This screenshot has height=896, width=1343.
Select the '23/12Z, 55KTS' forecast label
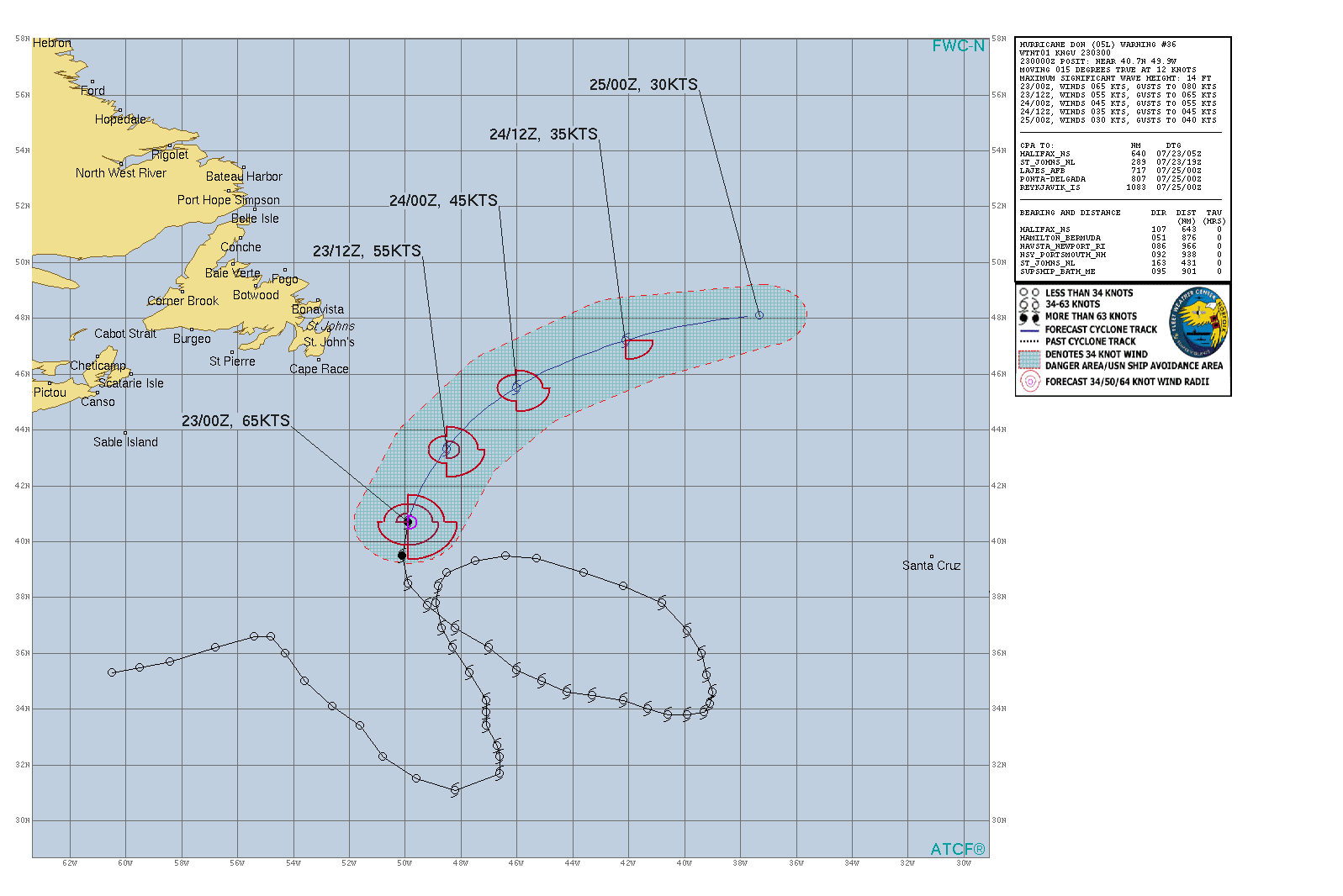click(367, 251)
